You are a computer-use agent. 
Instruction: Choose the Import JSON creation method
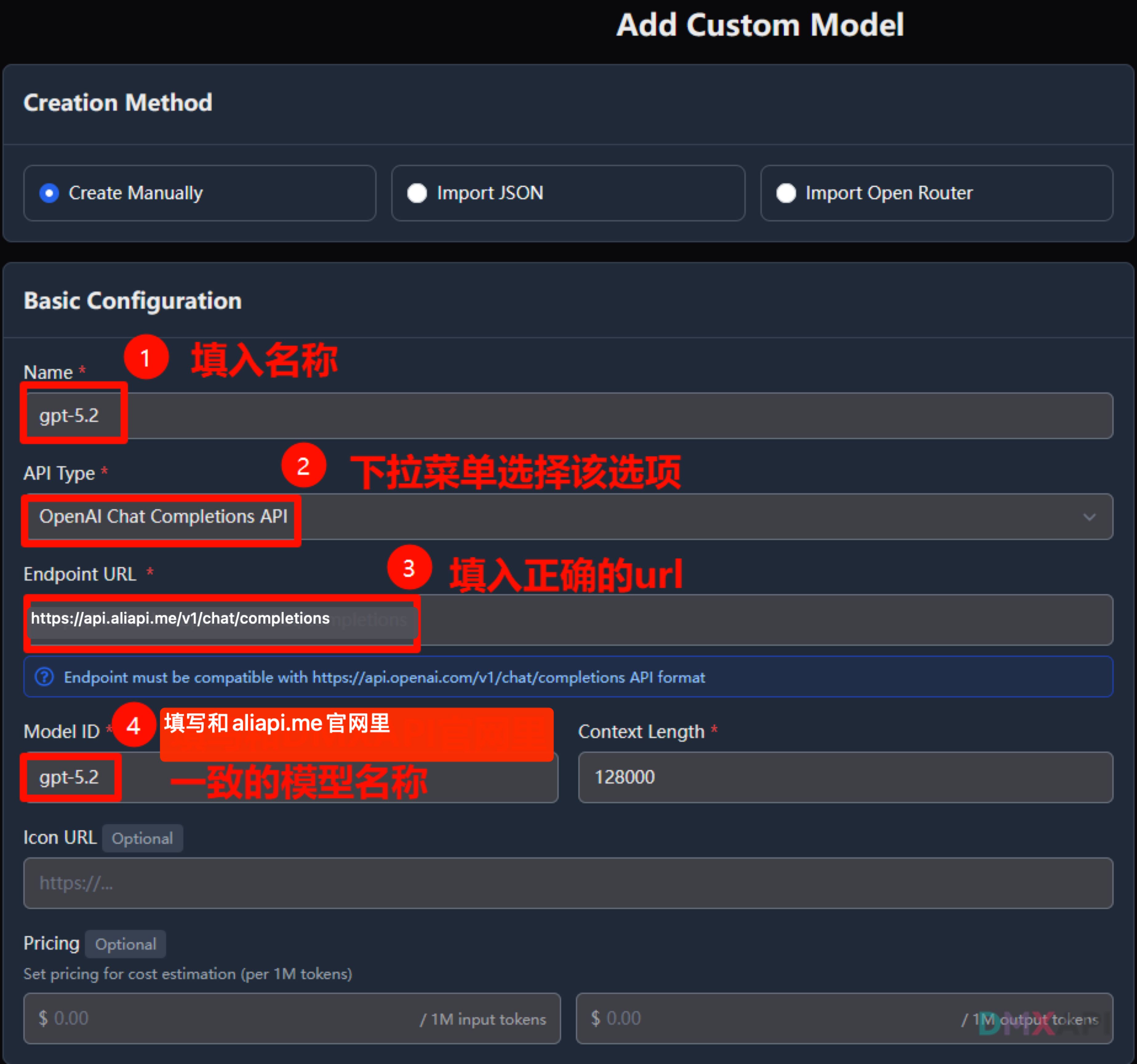point(568,193)
